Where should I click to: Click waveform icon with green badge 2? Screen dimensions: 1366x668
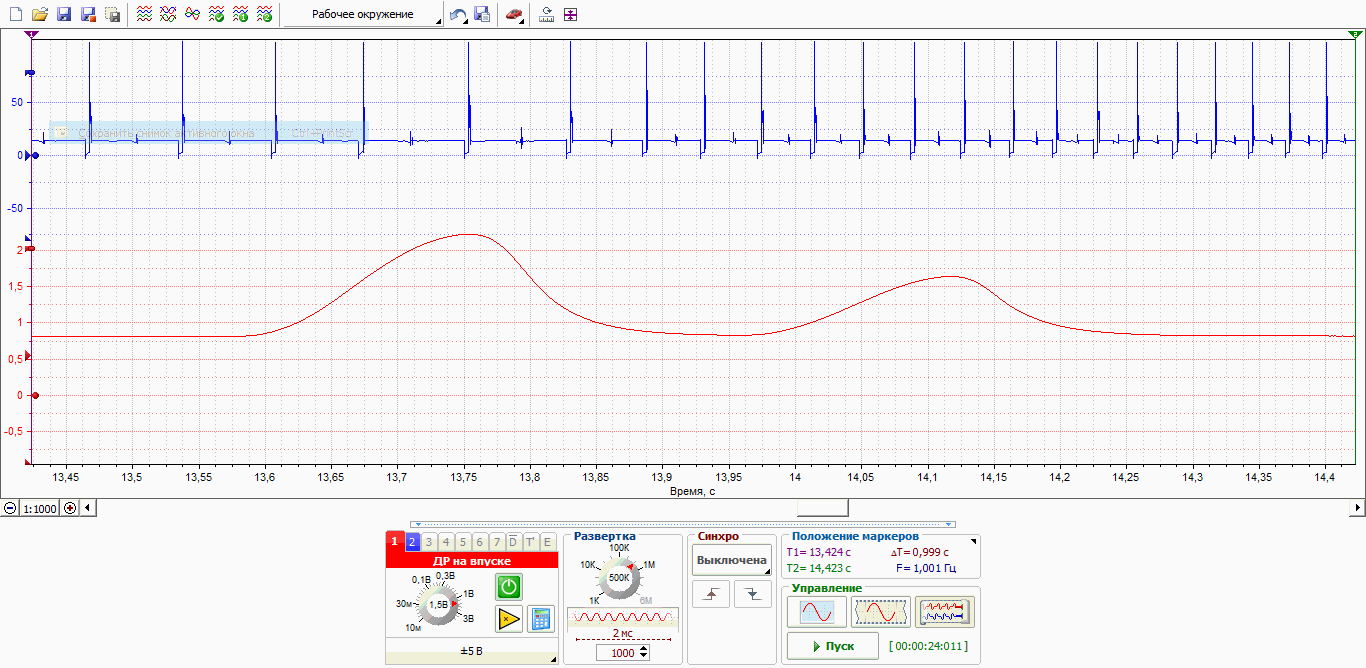click(x=264, y=14)
